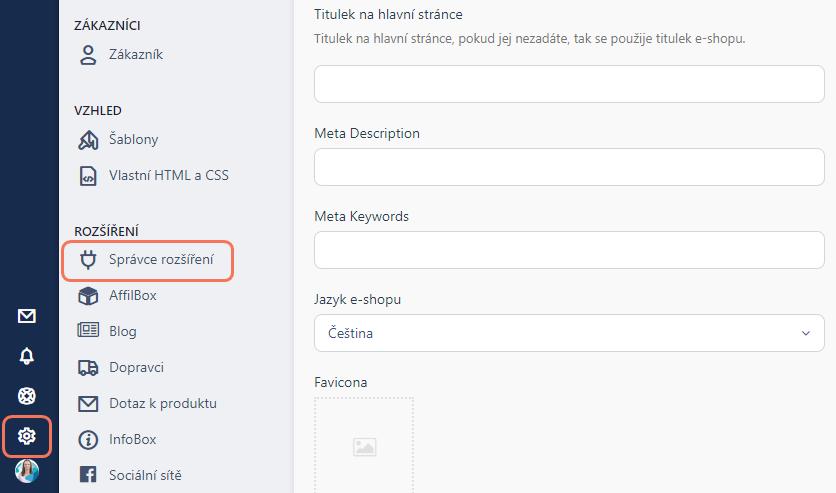Click the Vlastní HTML a CSS code icon
The image size is (836, 493).
tap(88, 176)
